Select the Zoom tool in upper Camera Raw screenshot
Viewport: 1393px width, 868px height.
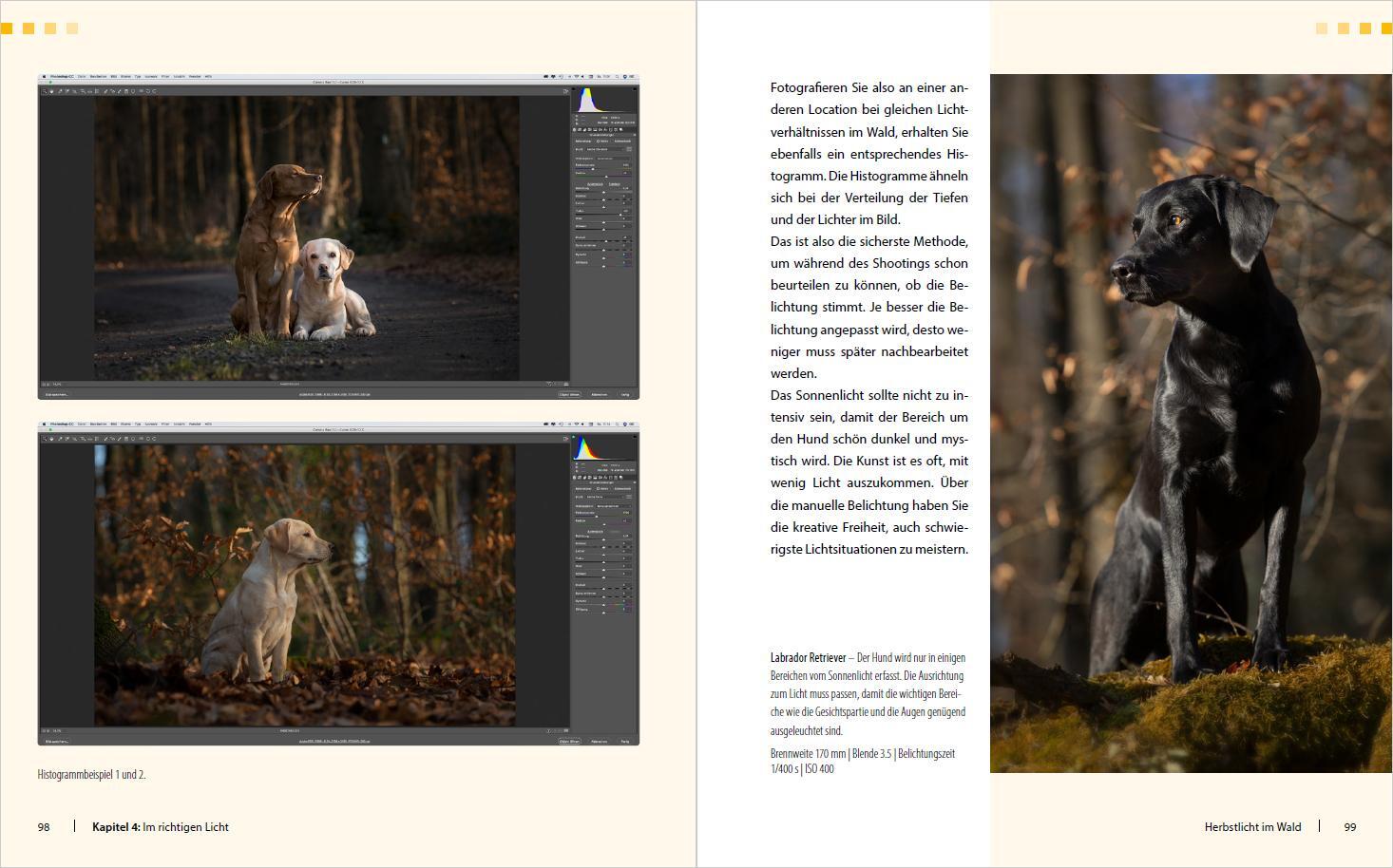coord(44,91)
